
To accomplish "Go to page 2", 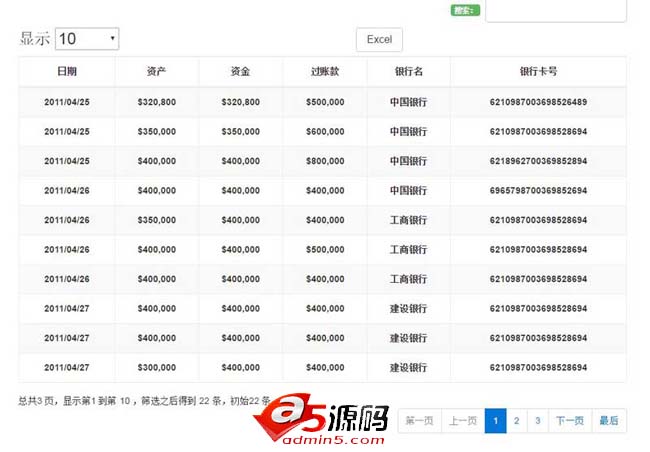I will click(x=517, y=421).
